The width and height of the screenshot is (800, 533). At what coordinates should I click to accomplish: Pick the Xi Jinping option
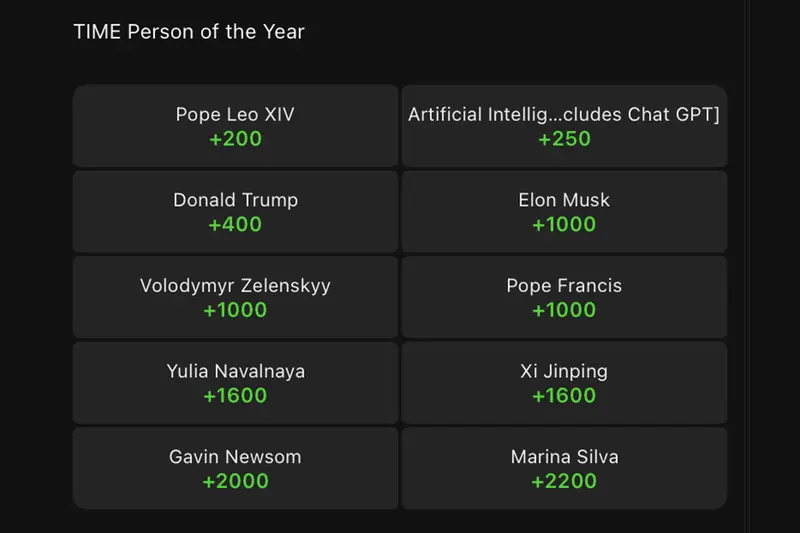pyautogui.click(x=564, y=383)
